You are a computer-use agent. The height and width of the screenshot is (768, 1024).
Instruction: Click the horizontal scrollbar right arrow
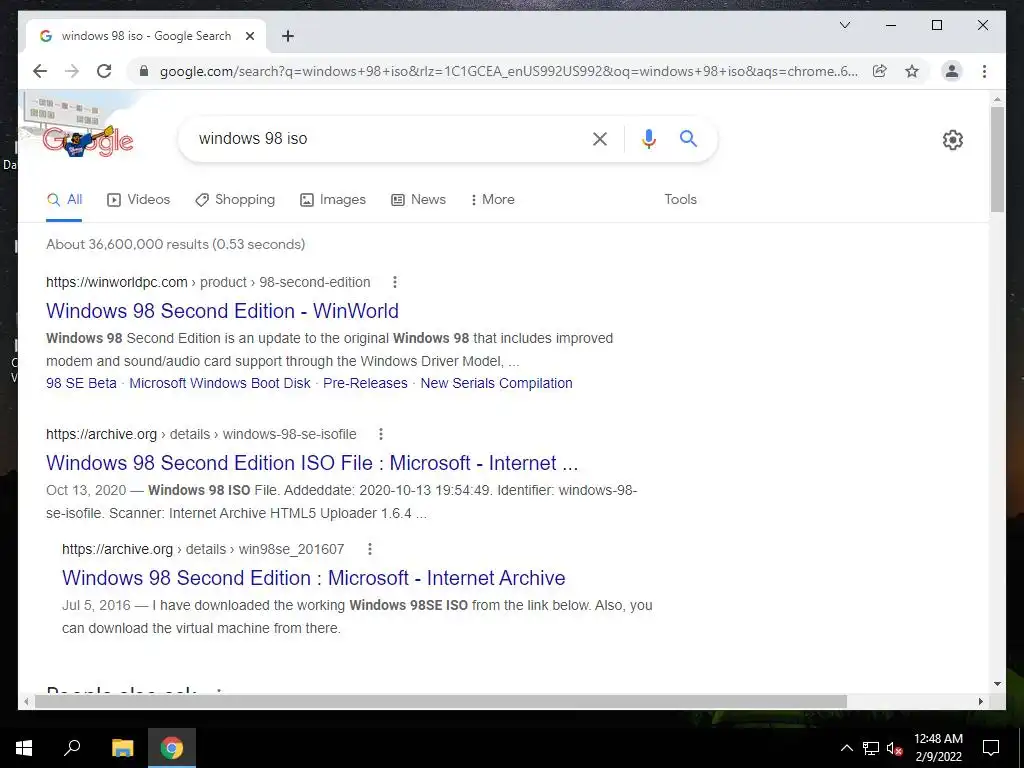coord(980,701)
